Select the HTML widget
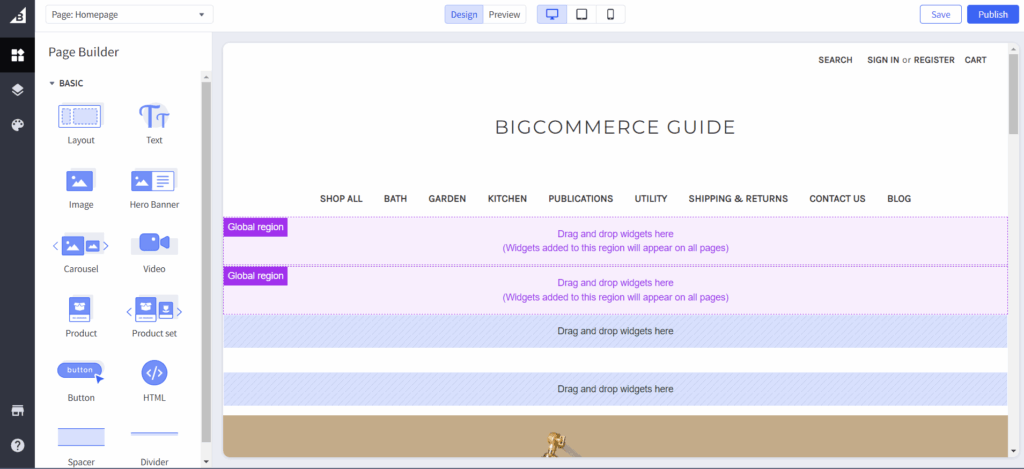 tap(154, 381)
